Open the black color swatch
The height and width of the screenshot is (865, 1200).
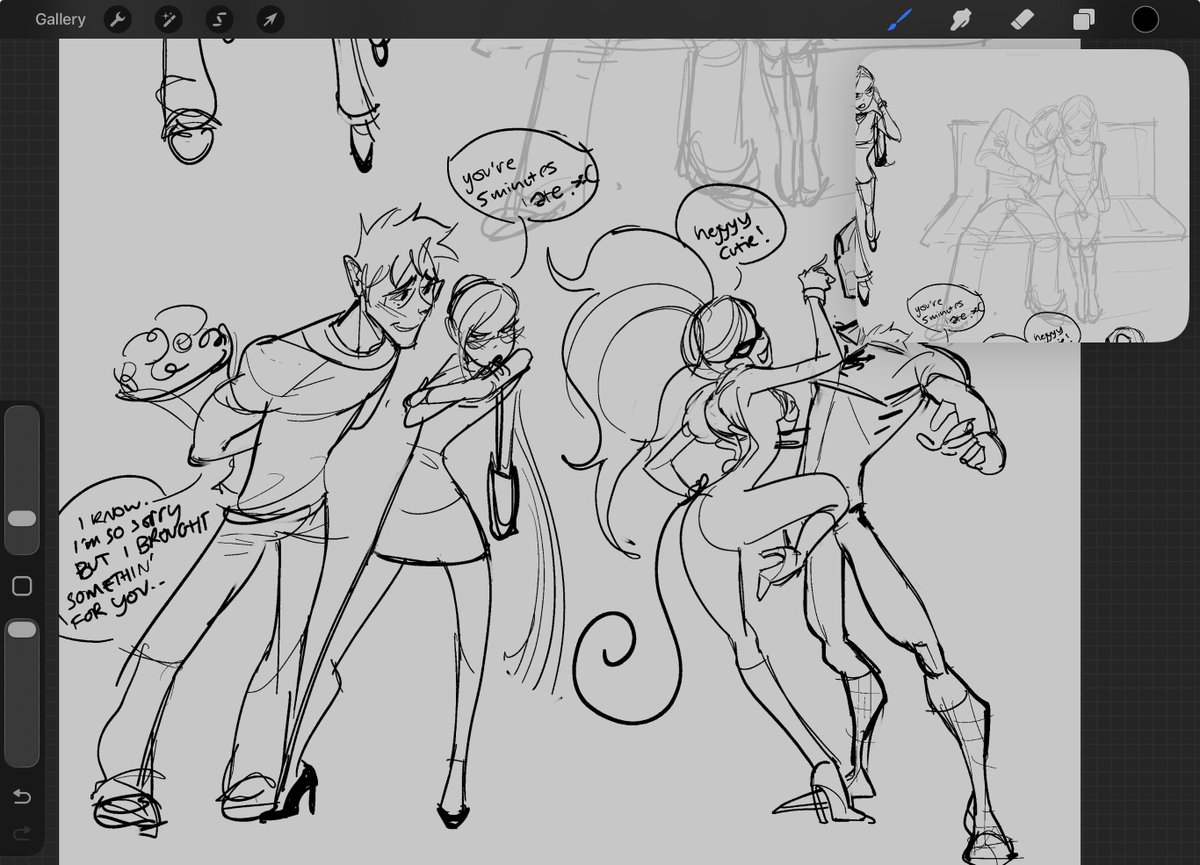[x=1145, y=19]
